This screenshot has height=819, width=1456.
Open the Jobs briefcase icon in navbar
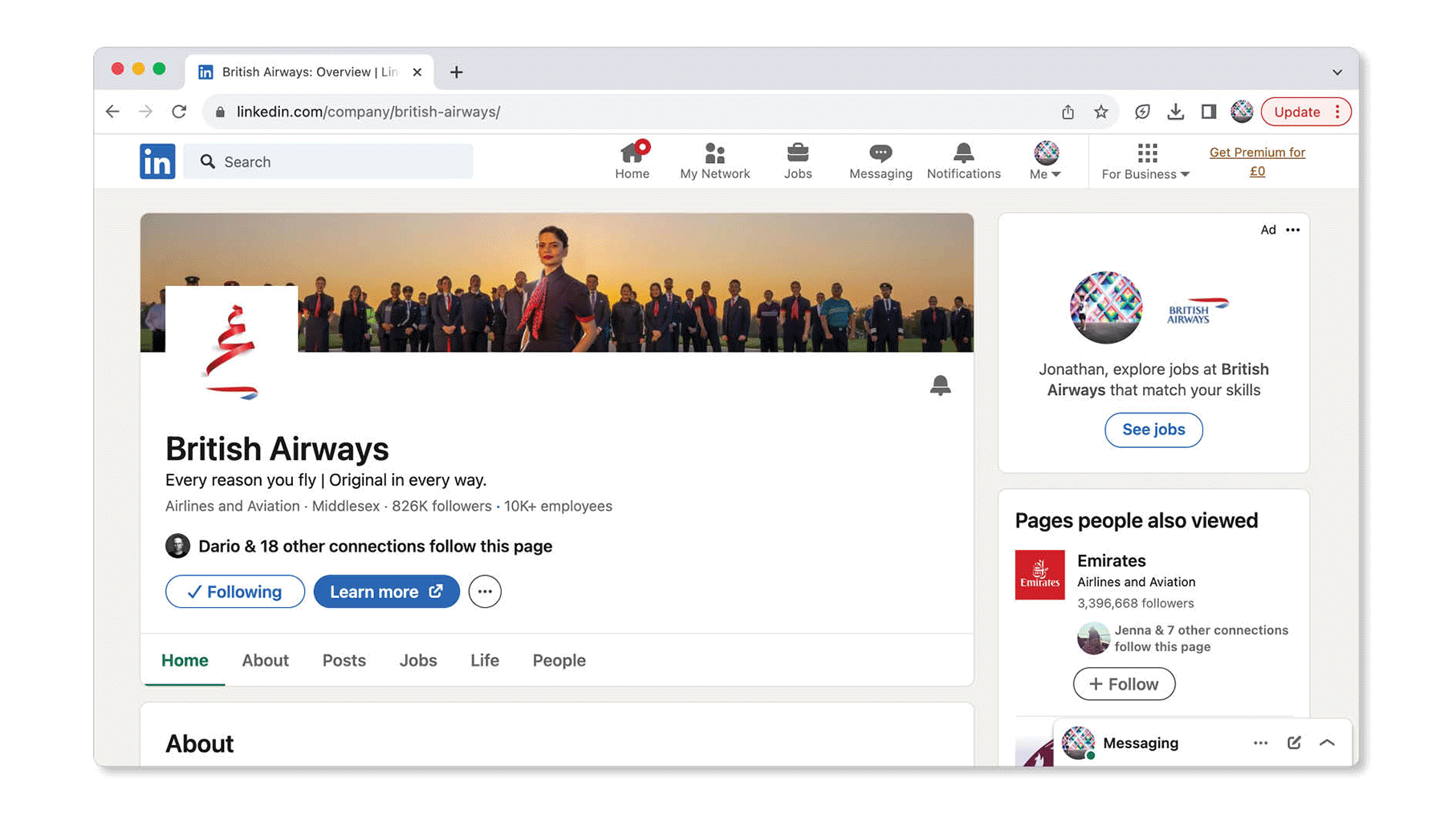coord(798,161)
